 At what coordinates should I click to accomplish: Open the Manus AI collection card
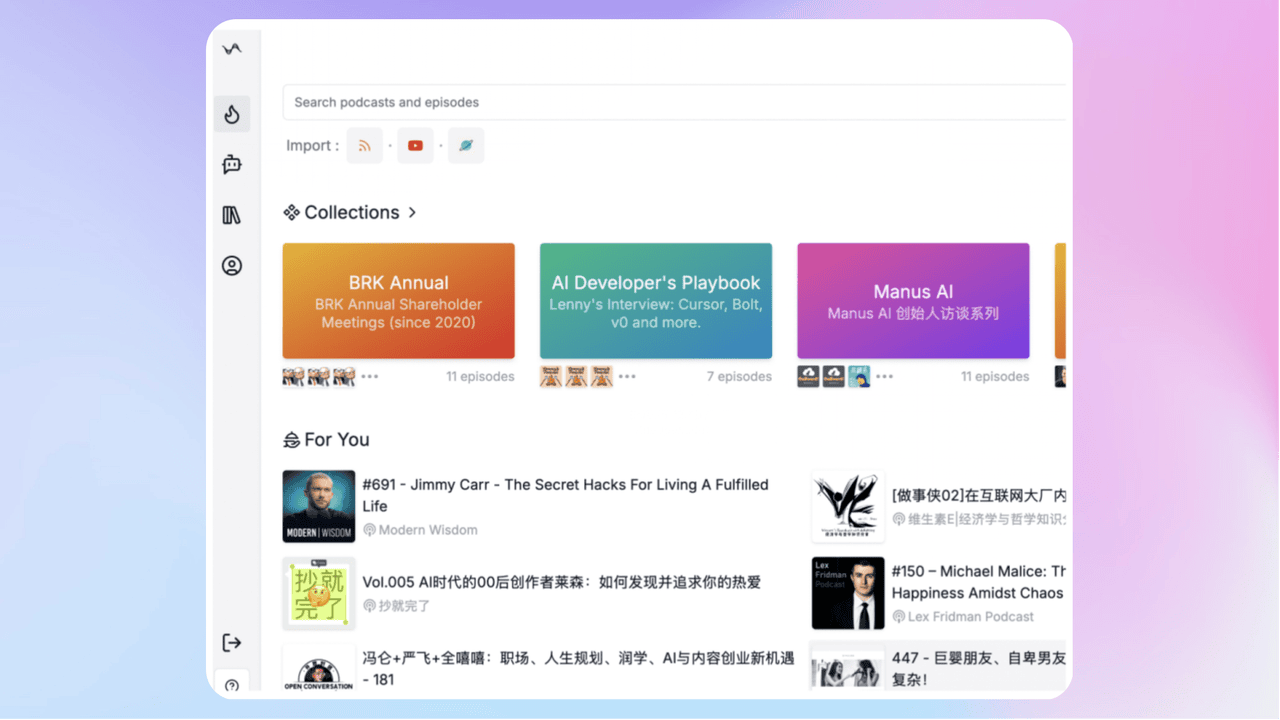tap(912, 301)
